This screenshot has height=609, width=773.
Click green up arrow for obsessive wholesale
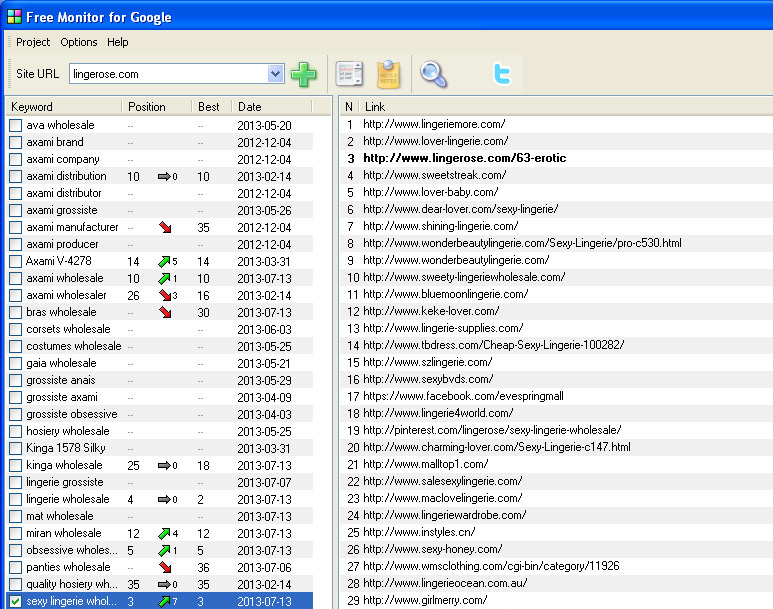(164, 550)
